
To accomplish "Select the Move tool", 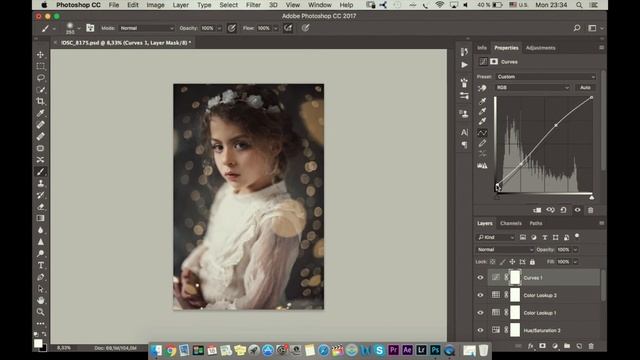I will pos(40,55).
